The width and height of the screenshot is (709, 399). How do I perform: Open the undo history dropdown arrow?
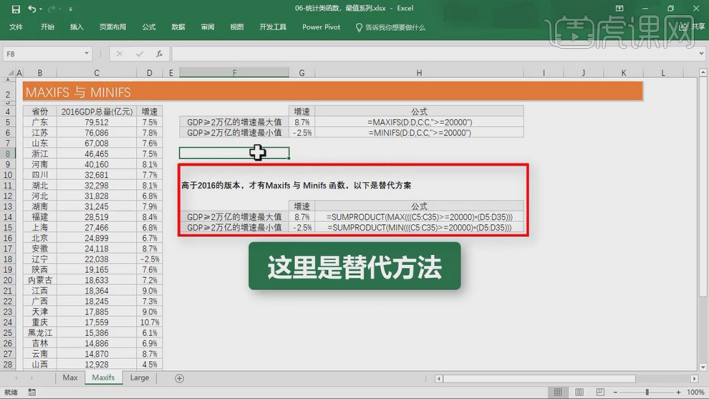(x=41, y=9)
